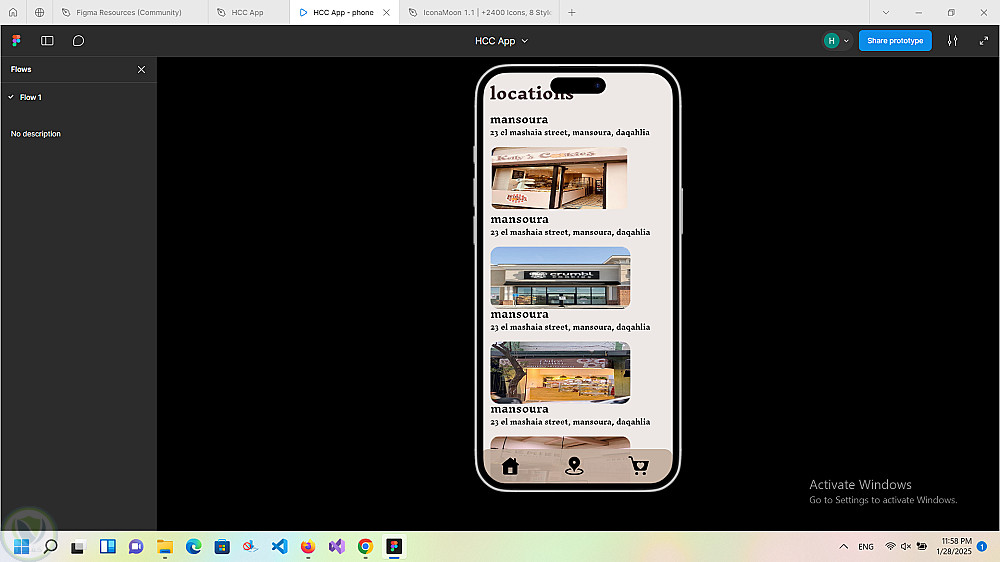Click the ENG language indicator
The image size is (1000, 562).
click(x=866, y=547)
